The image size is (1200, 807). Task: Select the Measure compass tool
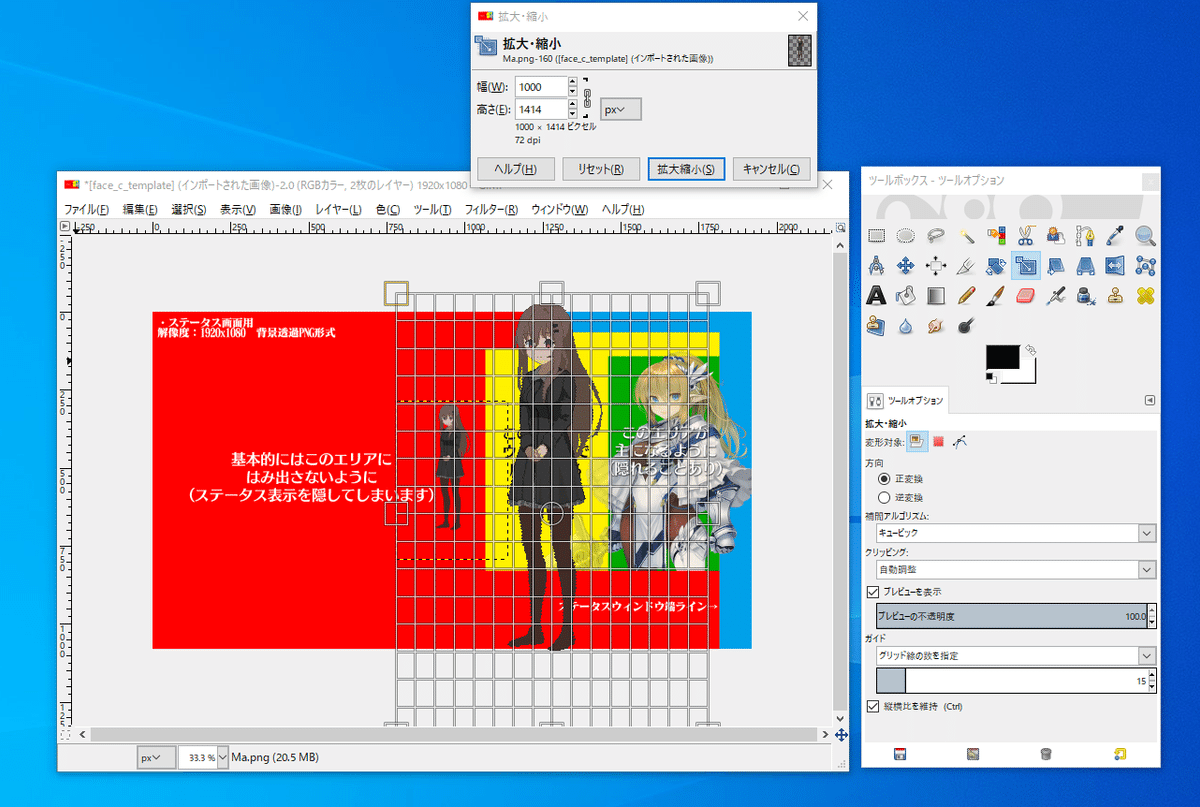tap(876, 266)
